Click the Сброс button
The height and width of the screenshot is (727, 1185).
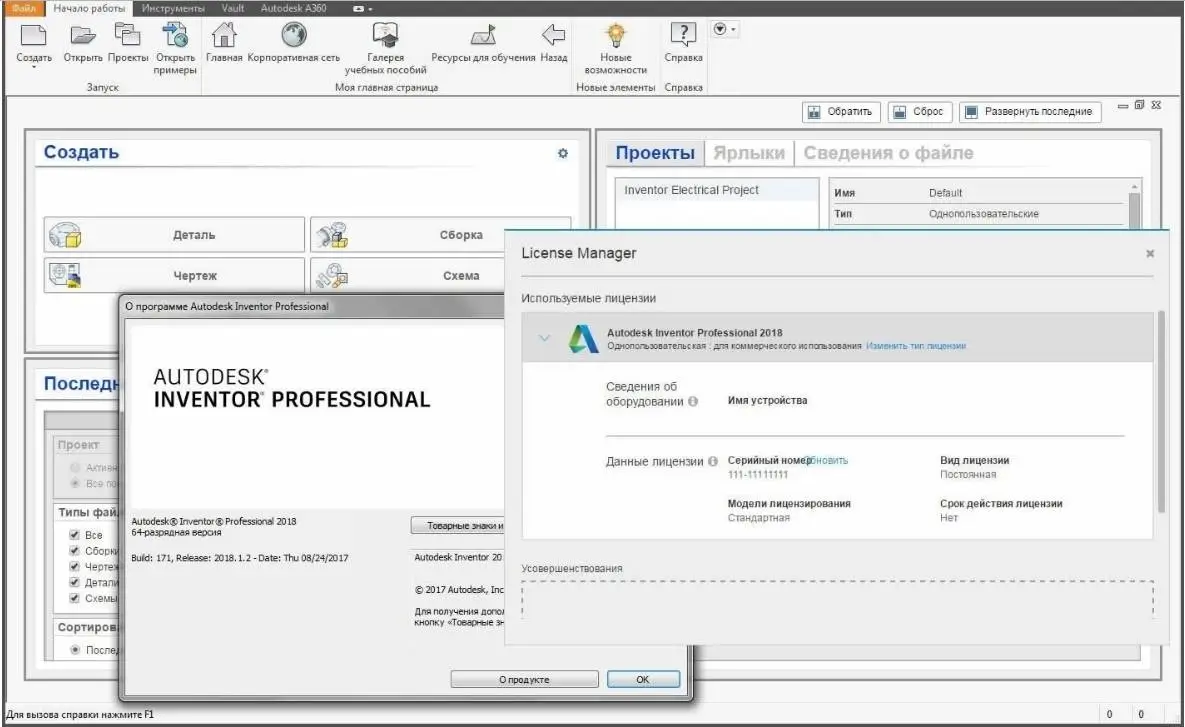pyautogui.click(x=920, y=112)
